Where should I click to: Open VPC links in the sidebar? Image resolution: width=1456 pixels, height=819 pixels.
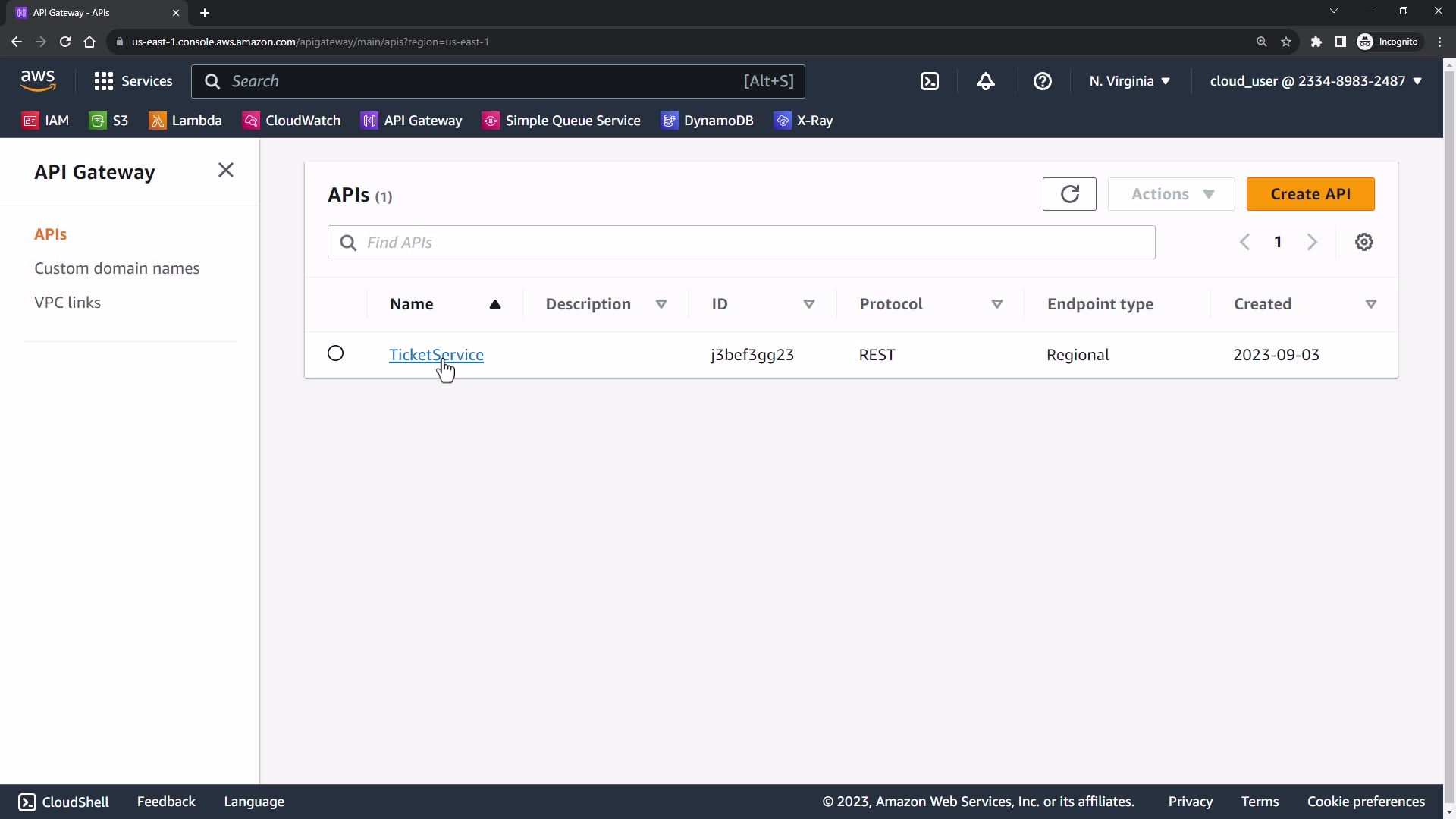(x=67, y=303)
